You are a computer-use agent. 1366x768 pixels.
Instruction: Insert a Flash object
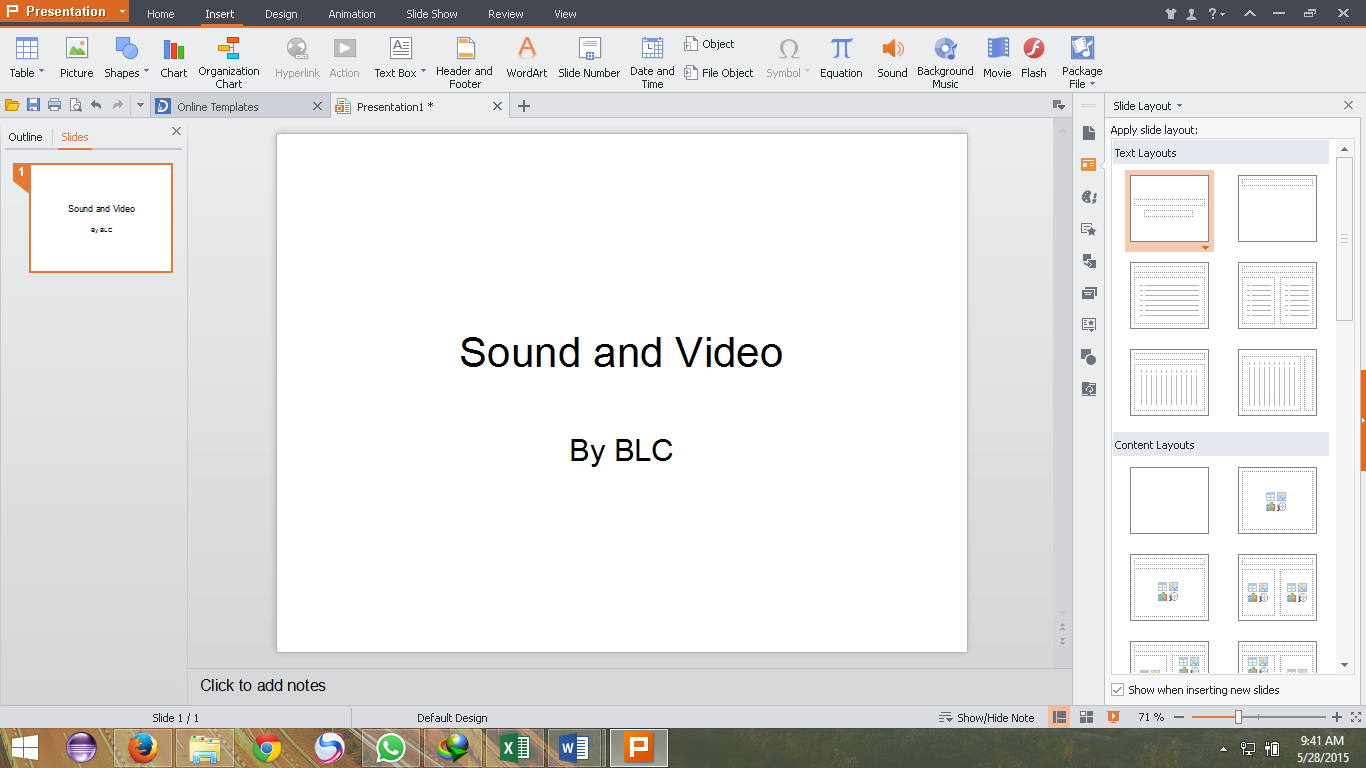click(x=1033, y=60)
